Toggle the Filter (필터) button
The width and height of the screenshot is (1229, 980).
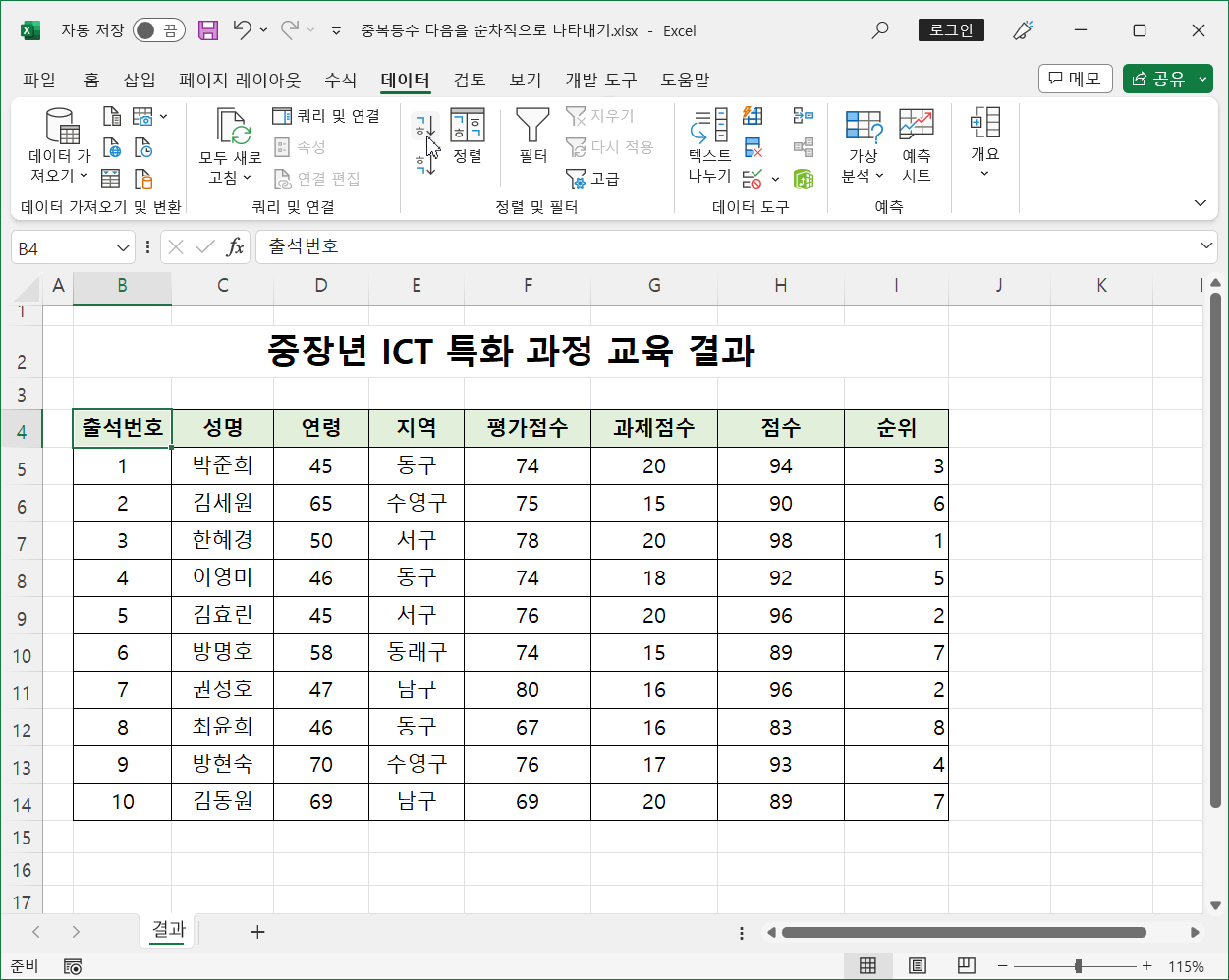tap(533, 136)
